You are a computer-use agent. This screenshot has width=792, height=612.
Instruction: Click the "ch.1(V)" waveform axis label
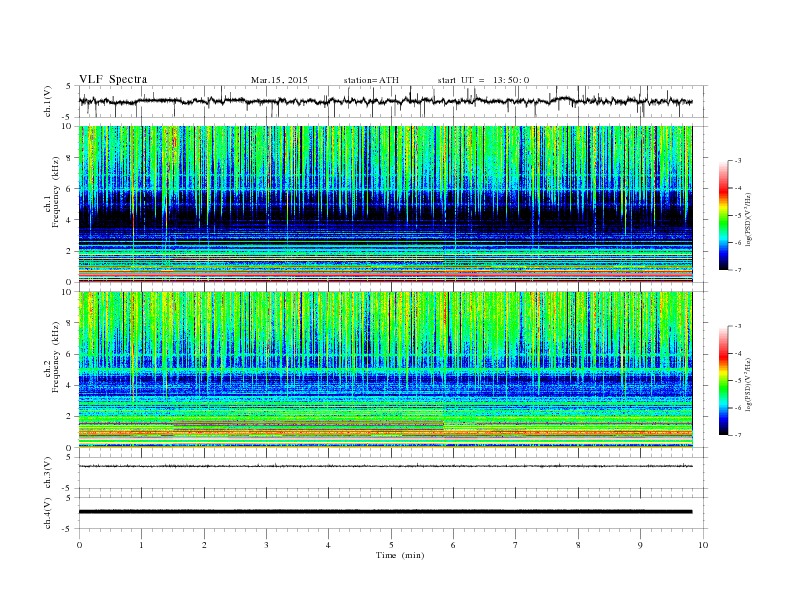[x=48, y=101]
